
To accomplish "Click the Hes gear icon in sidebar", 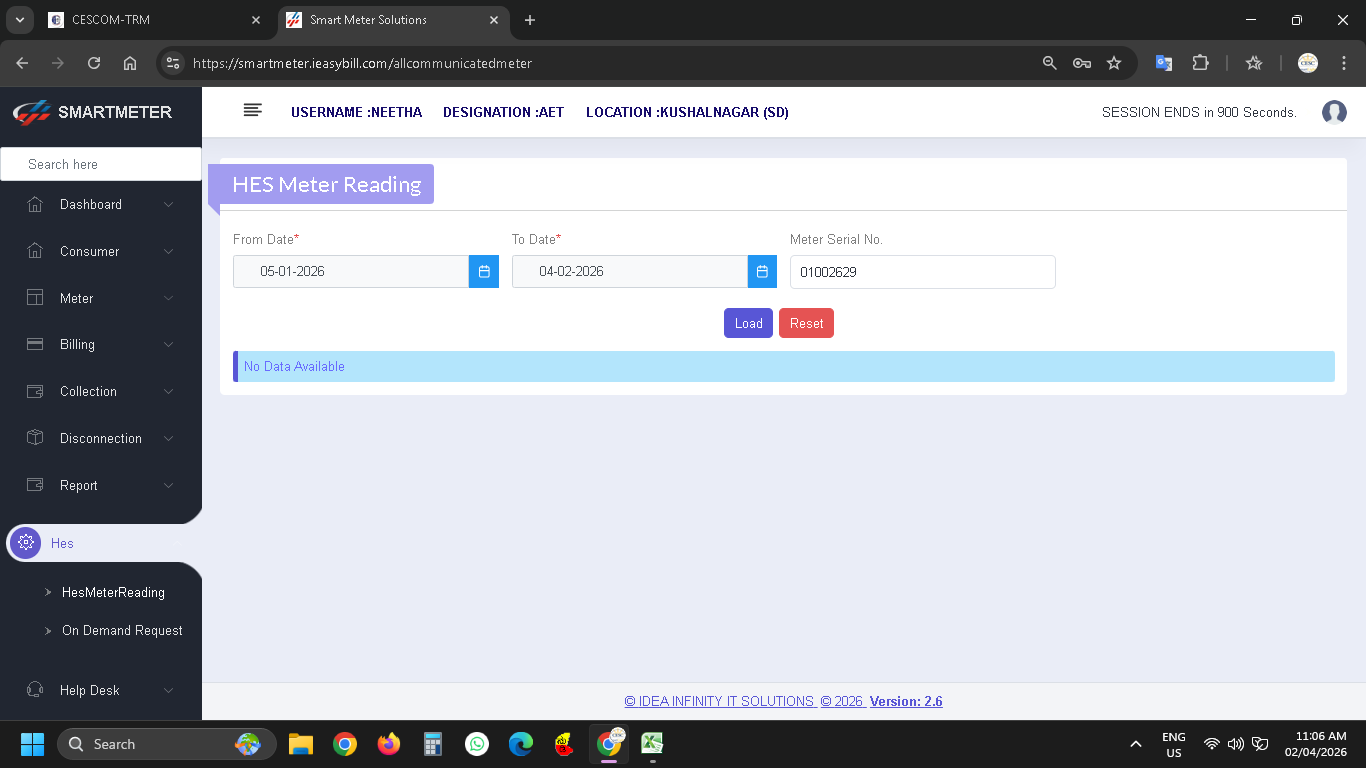I will pos(26,543).
